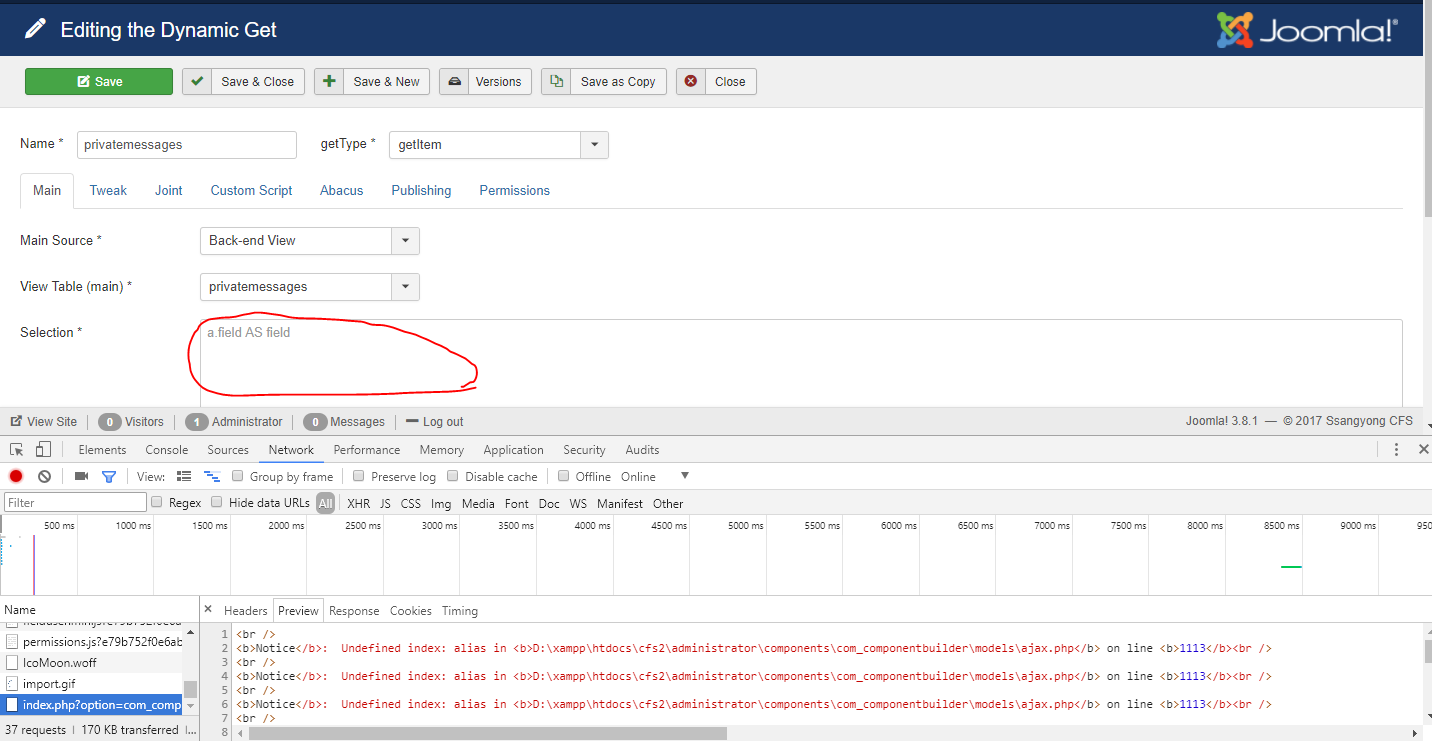Select the import.gif request row

[x=91, y=684]
